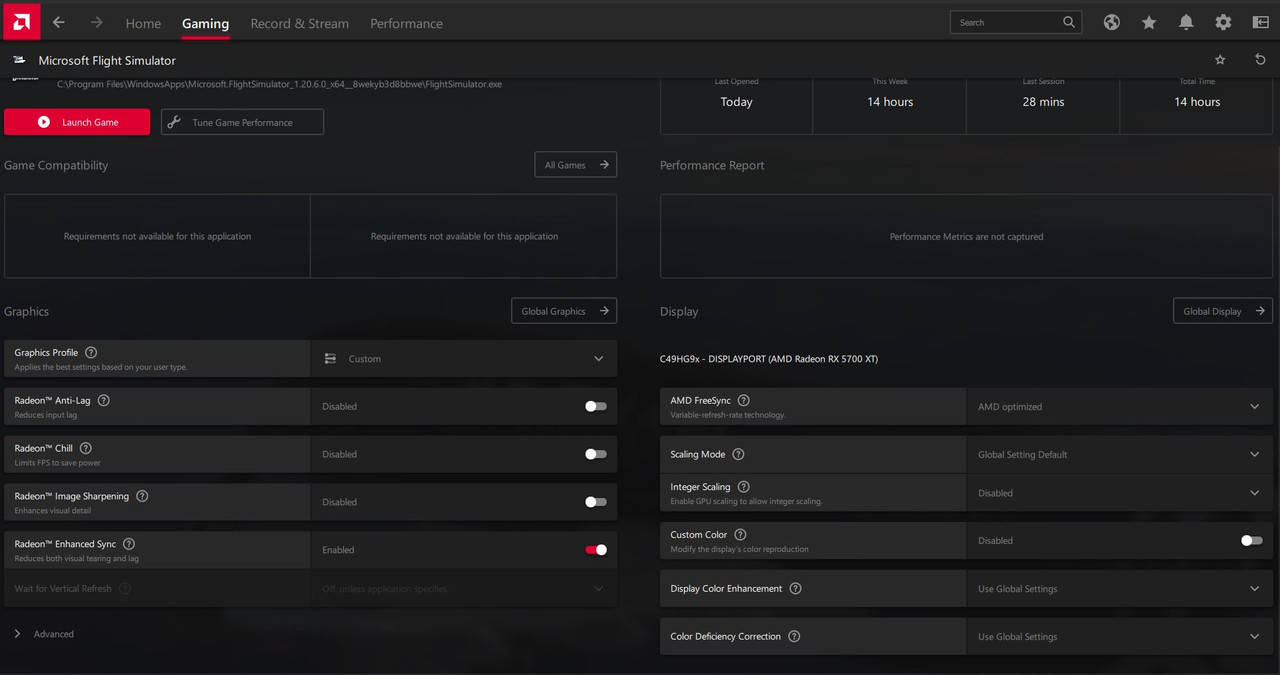Screen dimensions: 1280x675
Task: Show help for Integer Scaling
Action: pyautogui.click(x=743, y=487)
